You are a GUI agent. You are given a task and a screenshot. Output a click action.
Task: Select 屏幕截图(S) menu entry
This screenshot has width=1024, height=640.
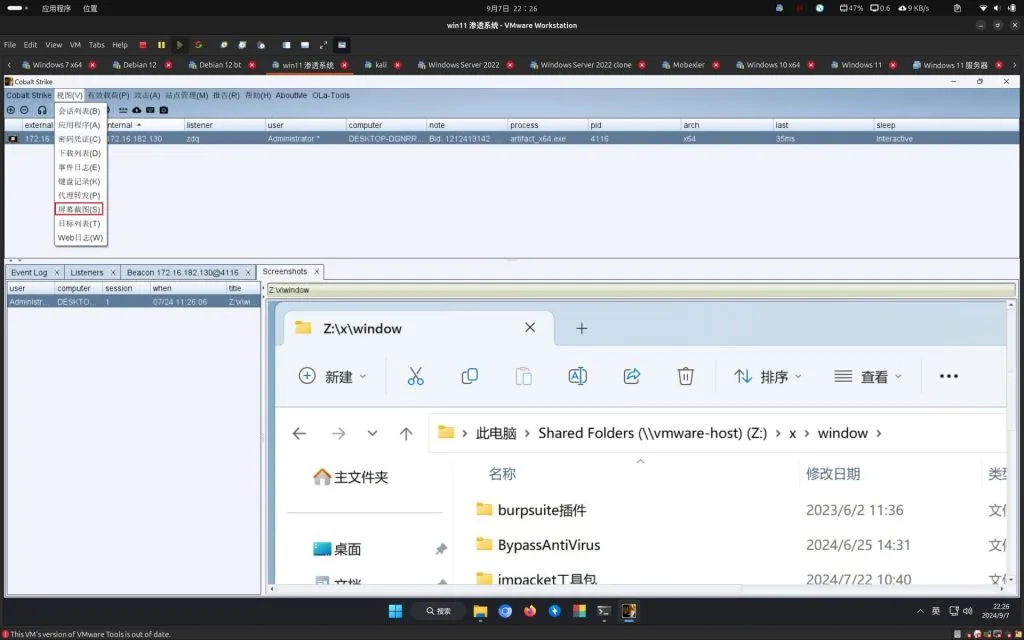(79, 210)
